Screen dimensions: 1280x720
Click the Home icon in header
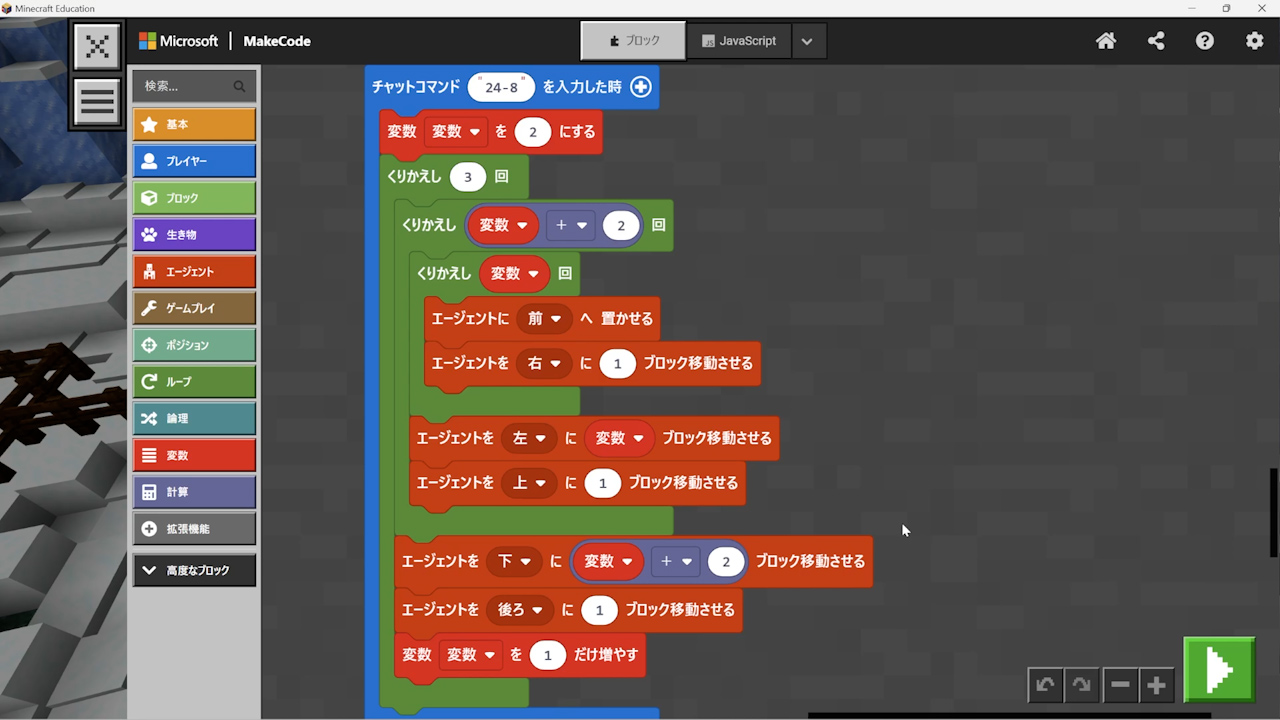coord(1106,41)
